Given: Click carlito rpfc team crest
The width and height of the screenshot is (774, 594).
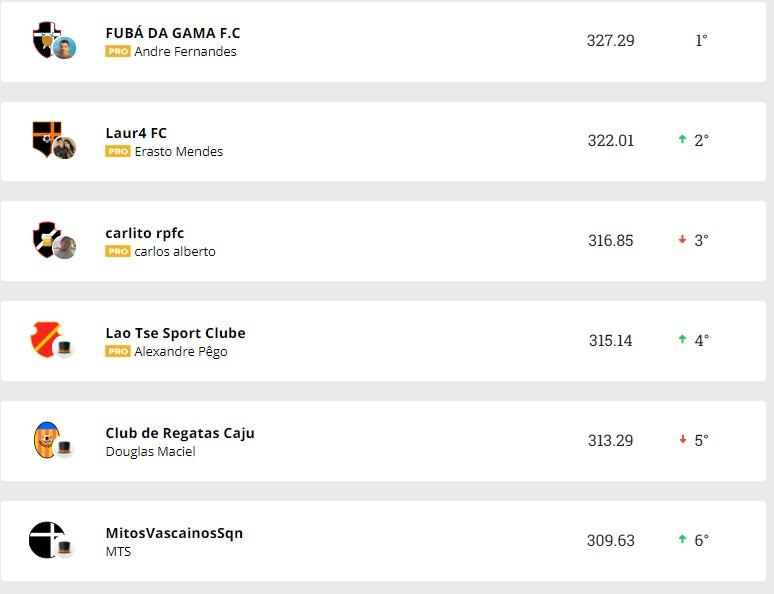Looking at the screenshot, I should 45,238.
